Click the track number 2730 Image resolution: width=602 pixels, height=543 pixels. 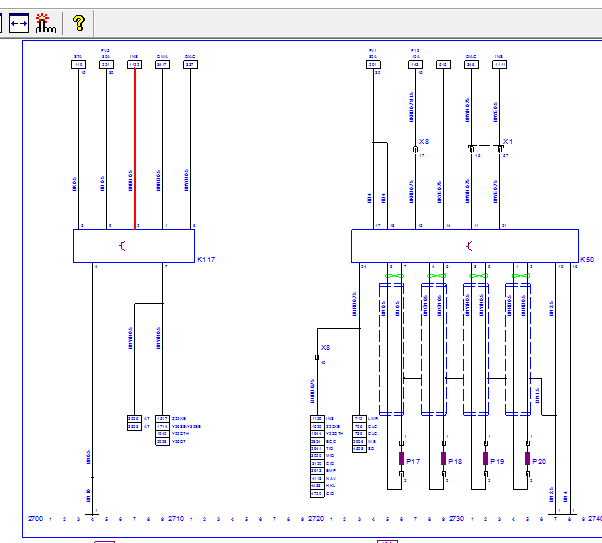(456, 519)
